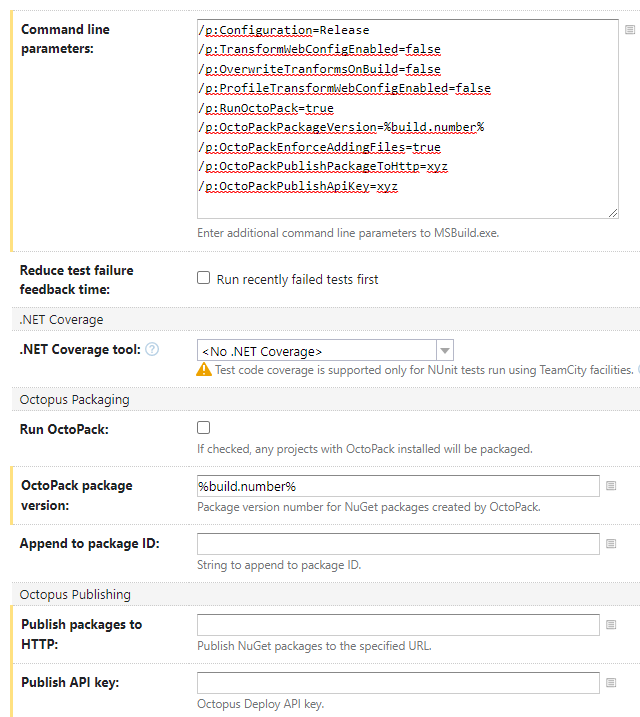Click the yellow warning triangle icon
This screenshot has width=640, height=717.
204,369
